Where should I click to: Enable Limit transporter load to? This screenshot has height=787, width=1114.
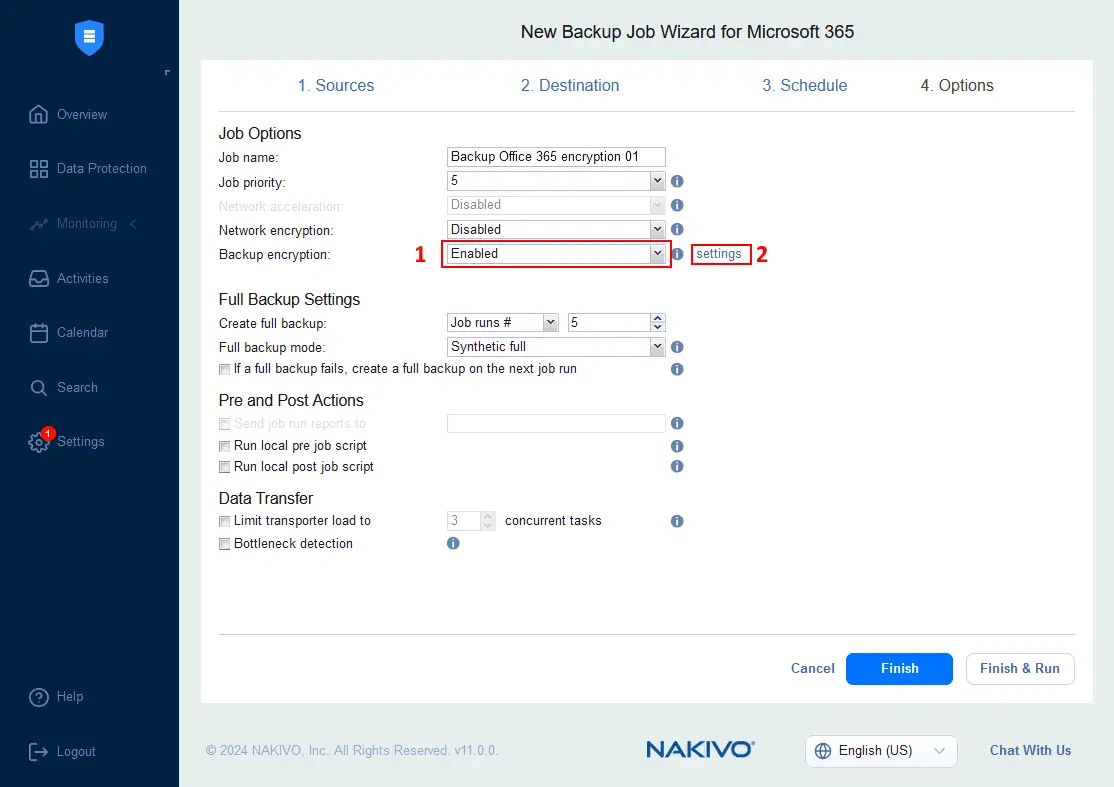[225, 521]
